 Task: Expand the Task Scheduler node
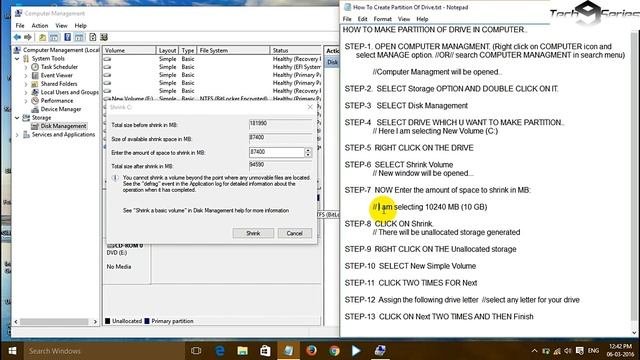click(26, 67)
